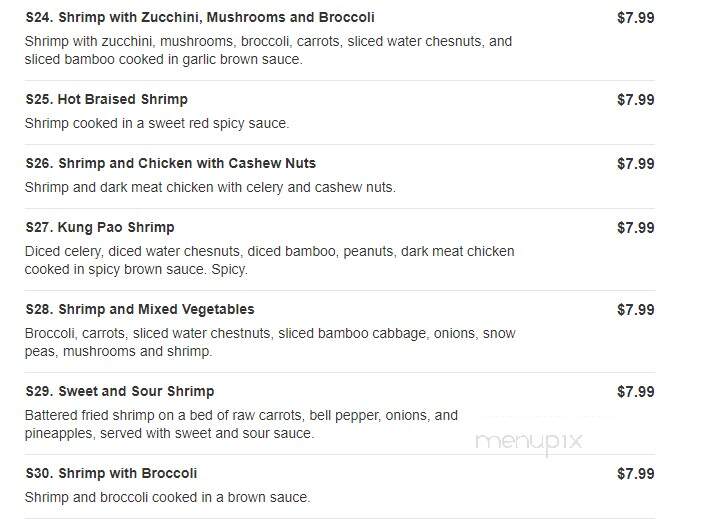708x524 pixels.
Task: Select the S27 Kung Pao Shrimp title
Action: point(100,227)
